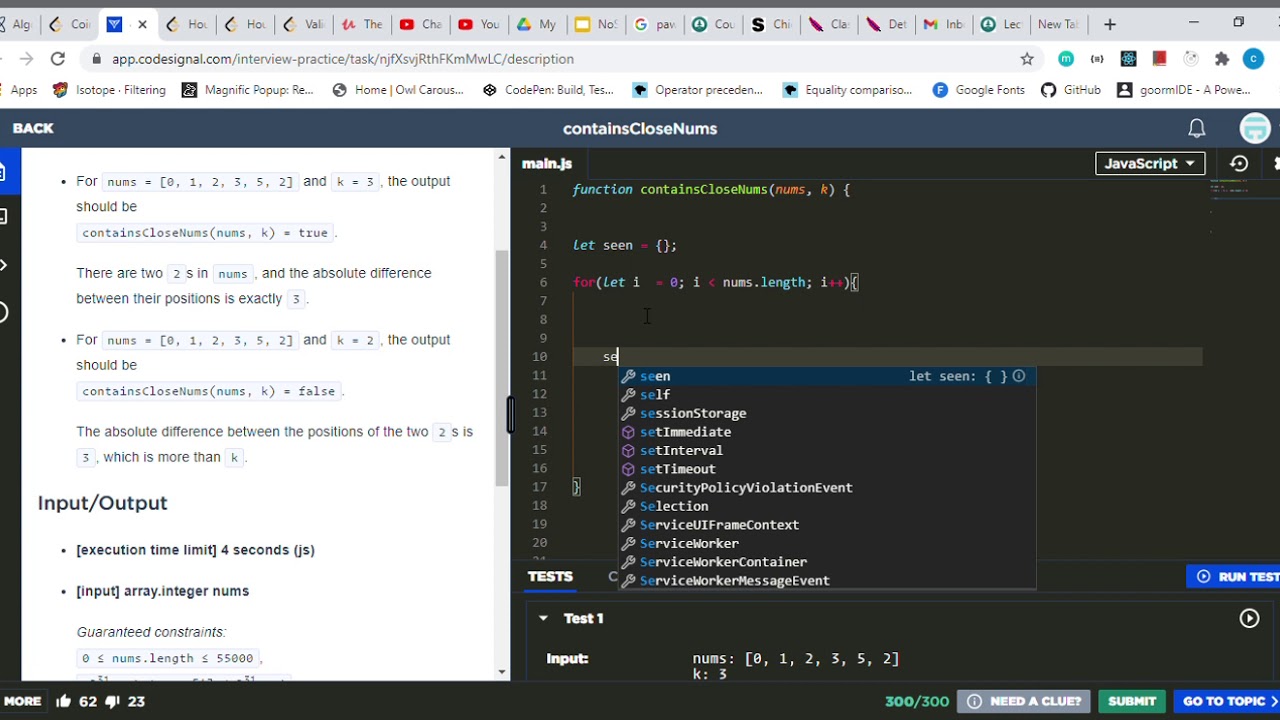Screen dimensions: 1280x720
Task: Open the Isotope · Filtering bookmark
Action: [109, 90]
